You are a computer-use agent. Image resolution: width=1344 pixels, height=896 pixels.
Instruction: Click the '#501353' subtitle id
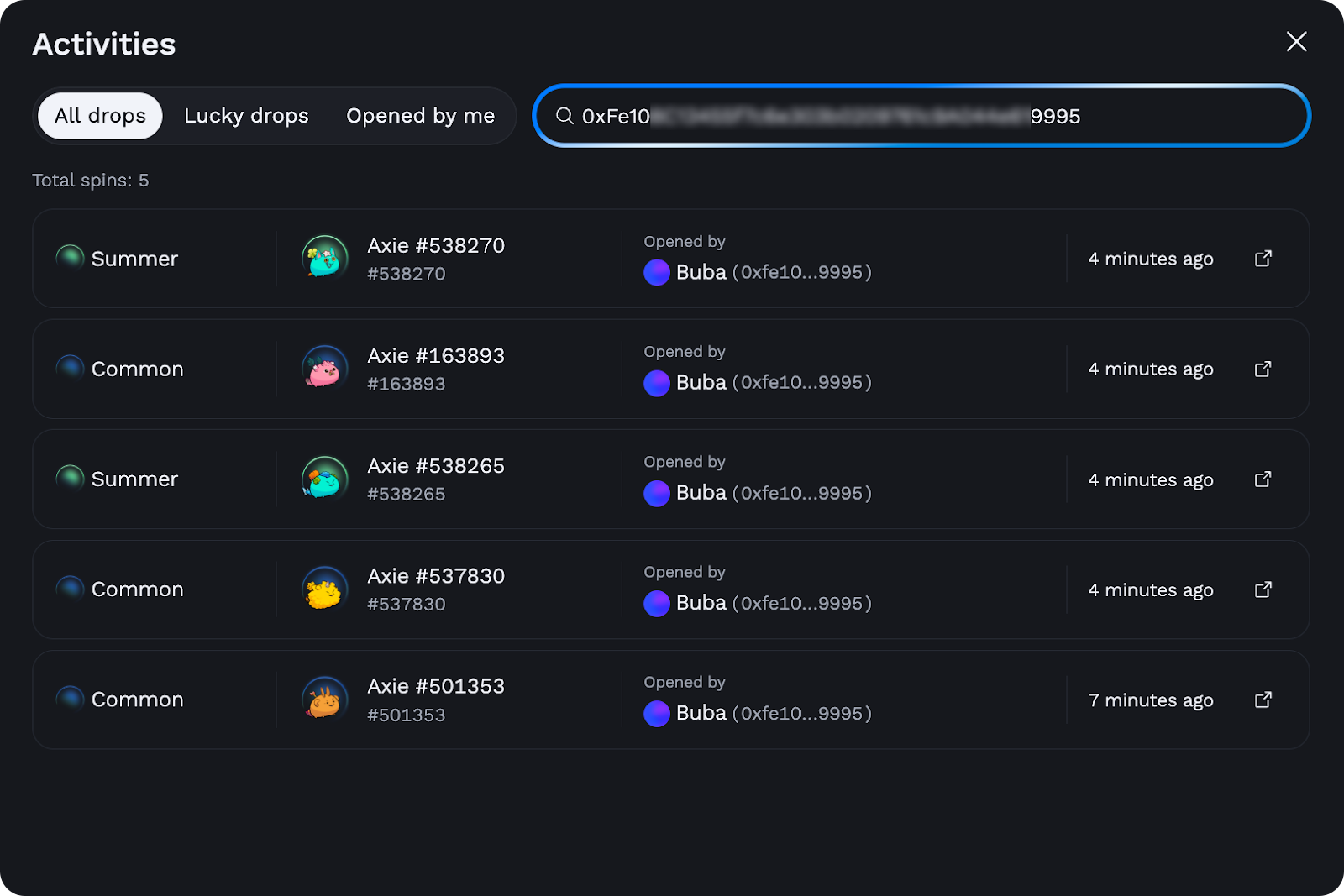(x=407, y=715)
